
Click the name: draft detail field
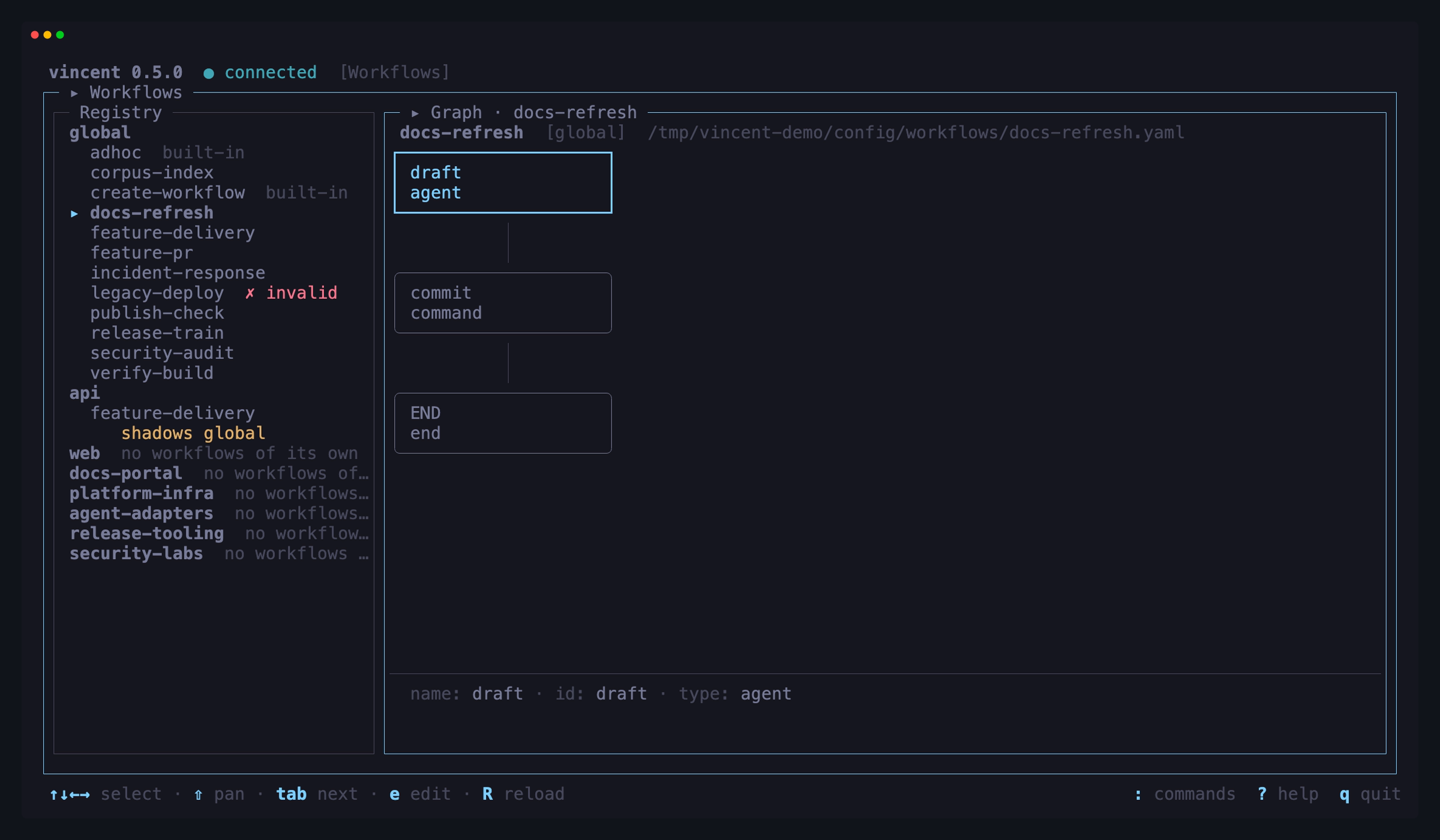(466, 694)
